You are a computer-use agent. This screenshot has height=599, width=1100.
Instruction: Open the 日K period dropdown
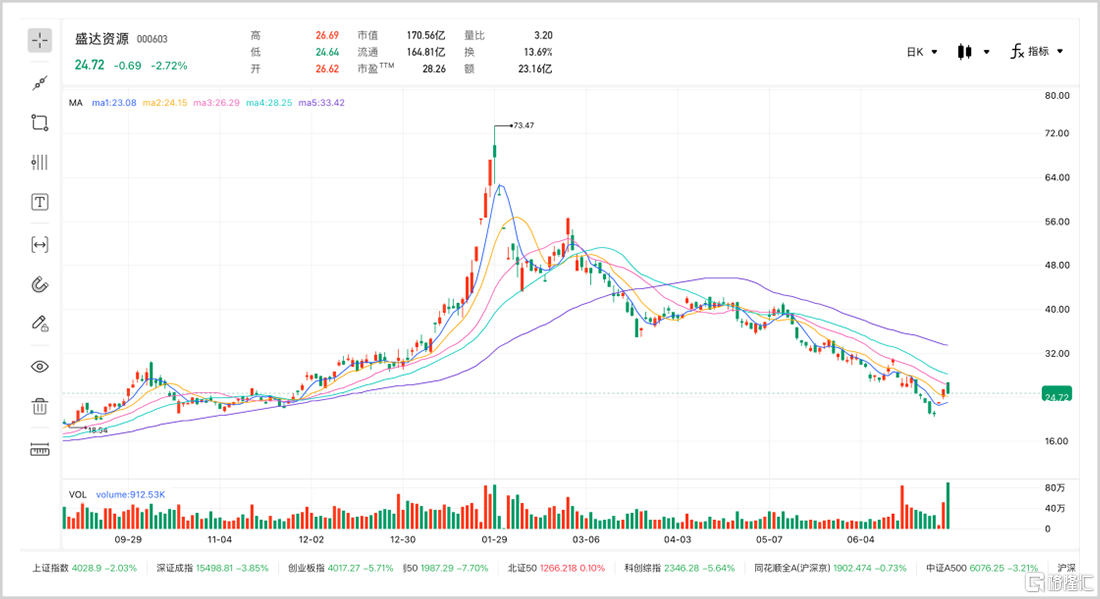922,52
